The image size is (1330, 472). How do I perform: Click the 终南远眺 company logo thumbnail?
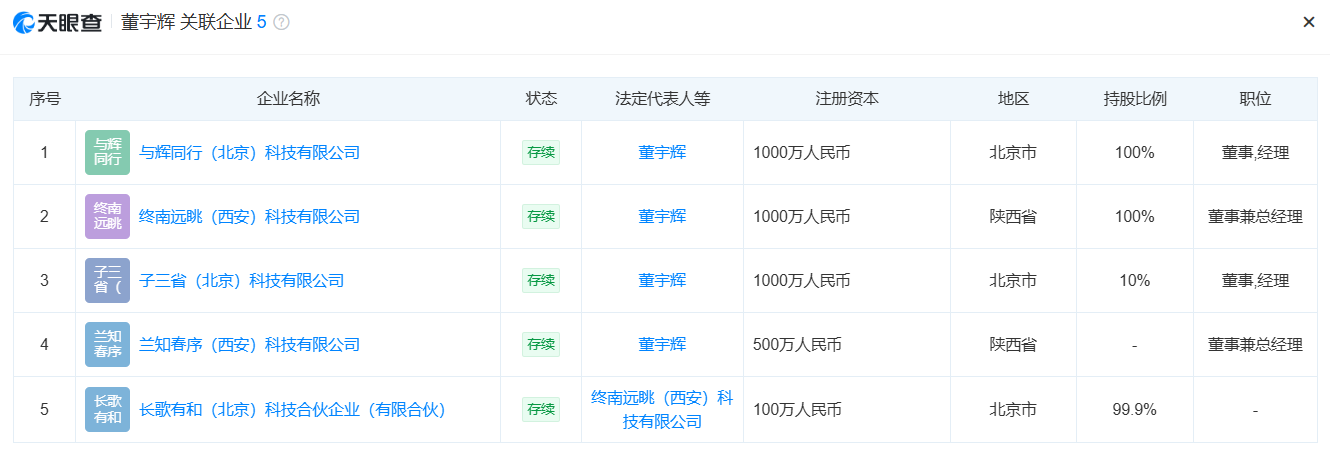click(x=107, y=217)
